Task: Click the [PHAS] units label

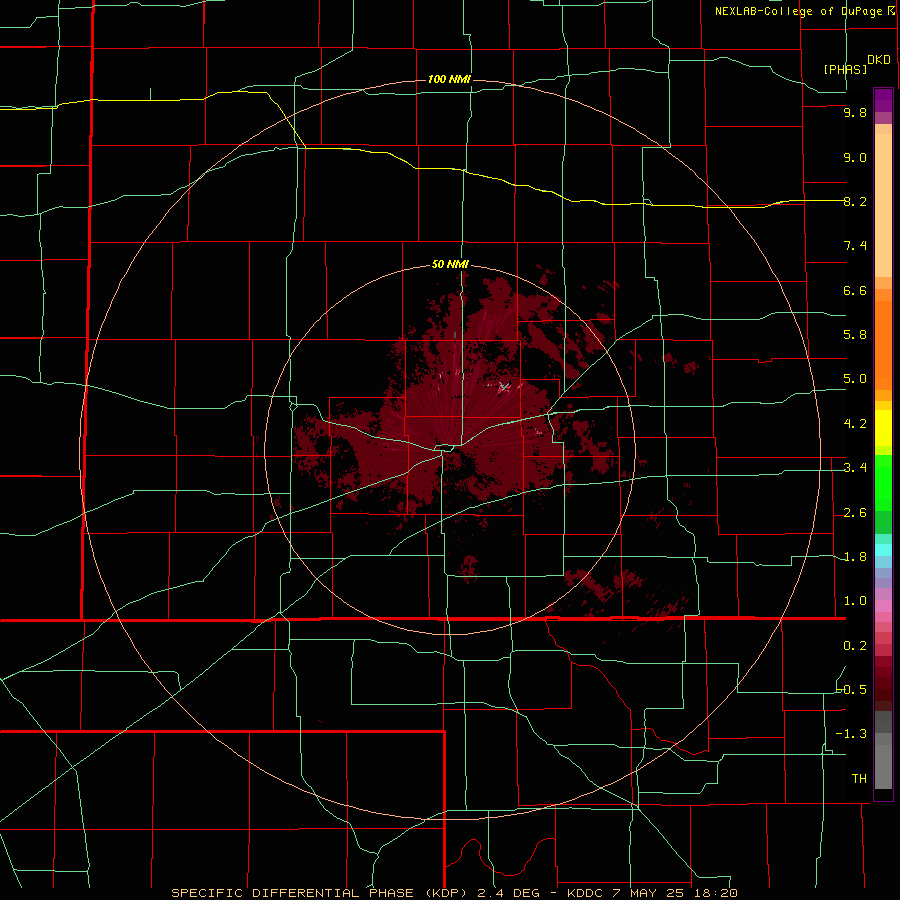Action: pyautogui.click(x=845, y=69)
